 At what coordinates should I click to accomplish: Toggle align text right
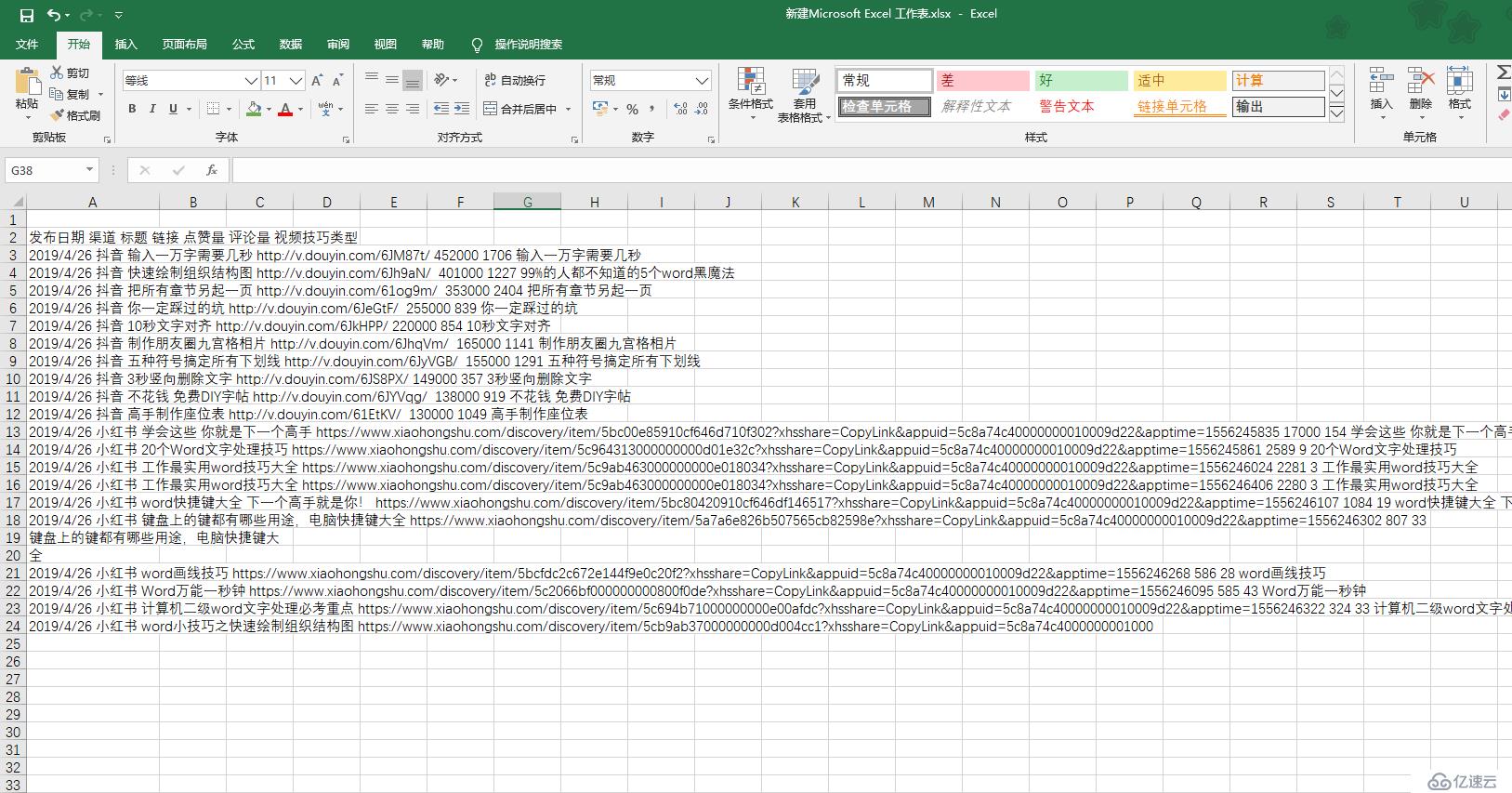coord(413,109)
